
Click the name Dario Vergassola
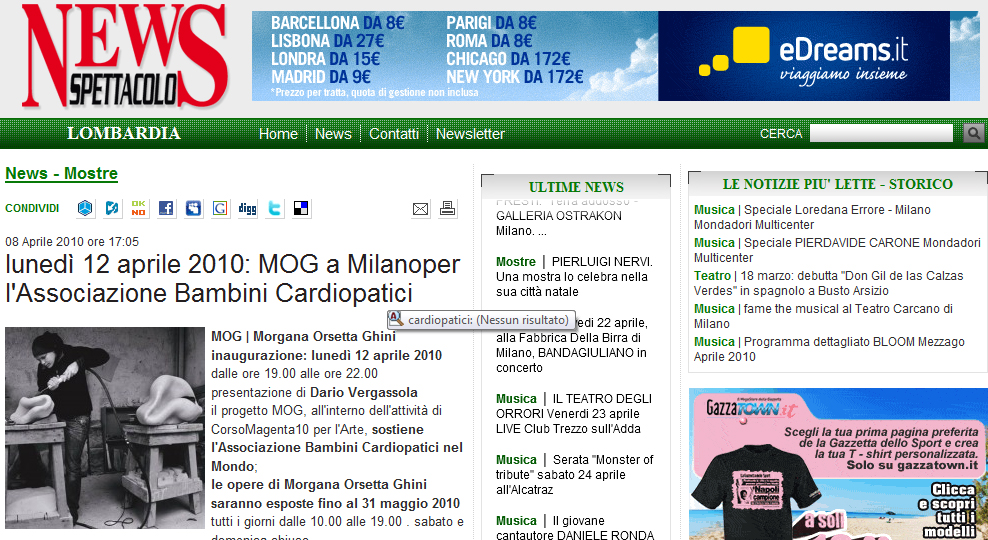[364, 392]
